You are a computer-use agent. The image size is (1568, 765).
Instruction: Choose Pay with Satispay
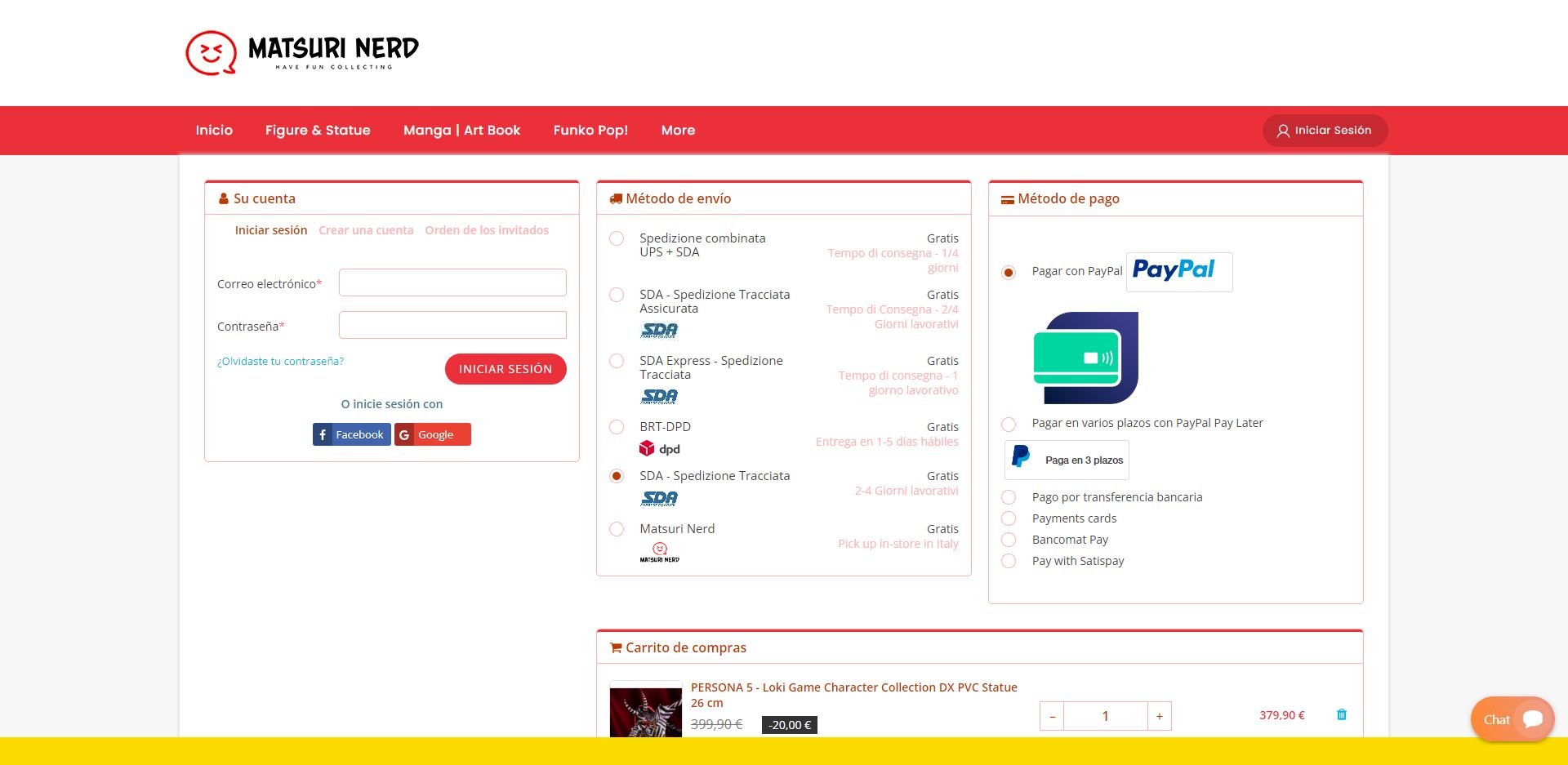1009,561
